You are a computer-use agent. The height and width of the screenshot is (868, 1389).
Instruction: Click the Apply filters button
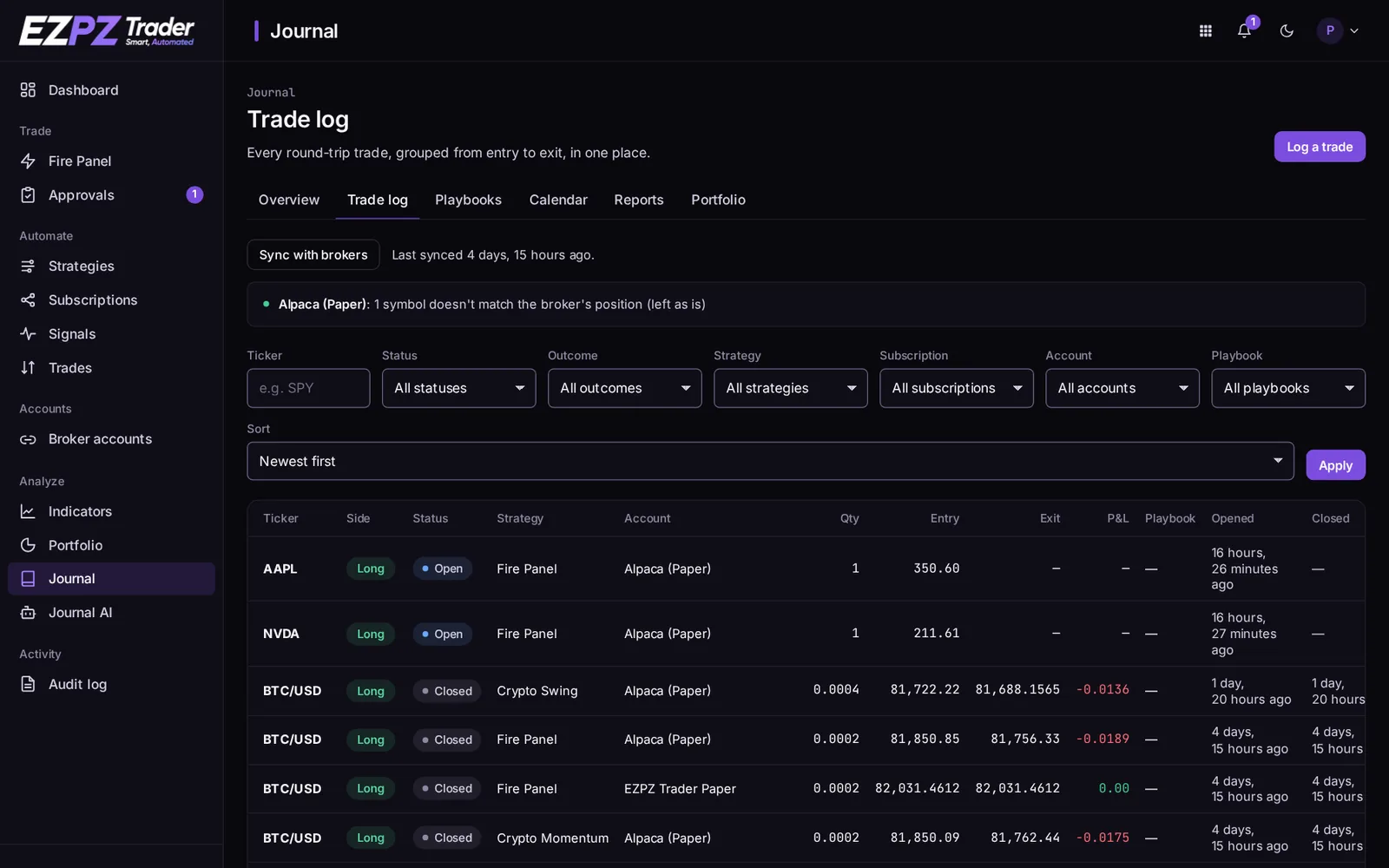point(1335,465)
